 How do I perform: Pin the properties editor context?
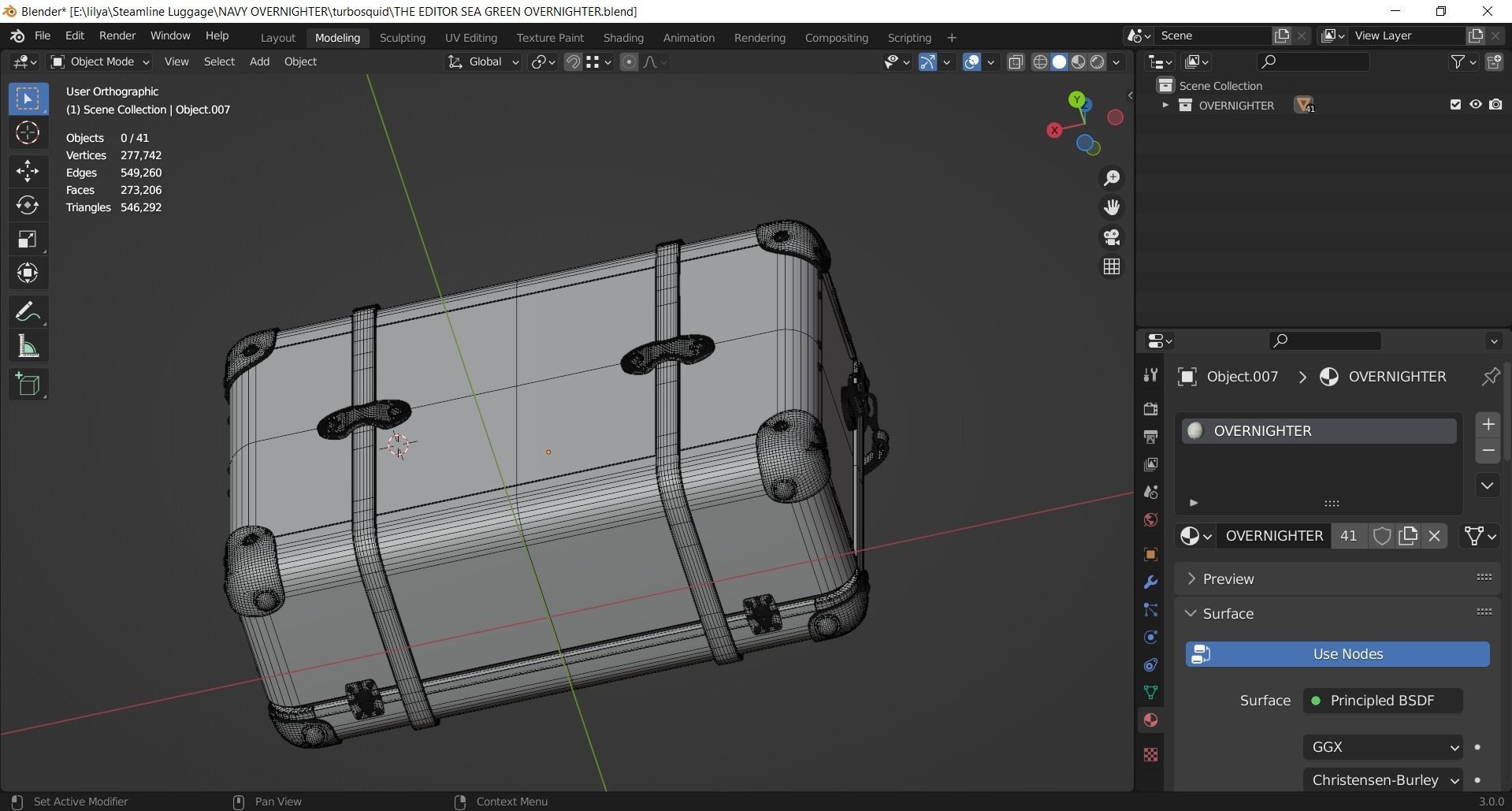coord(1490,377)
